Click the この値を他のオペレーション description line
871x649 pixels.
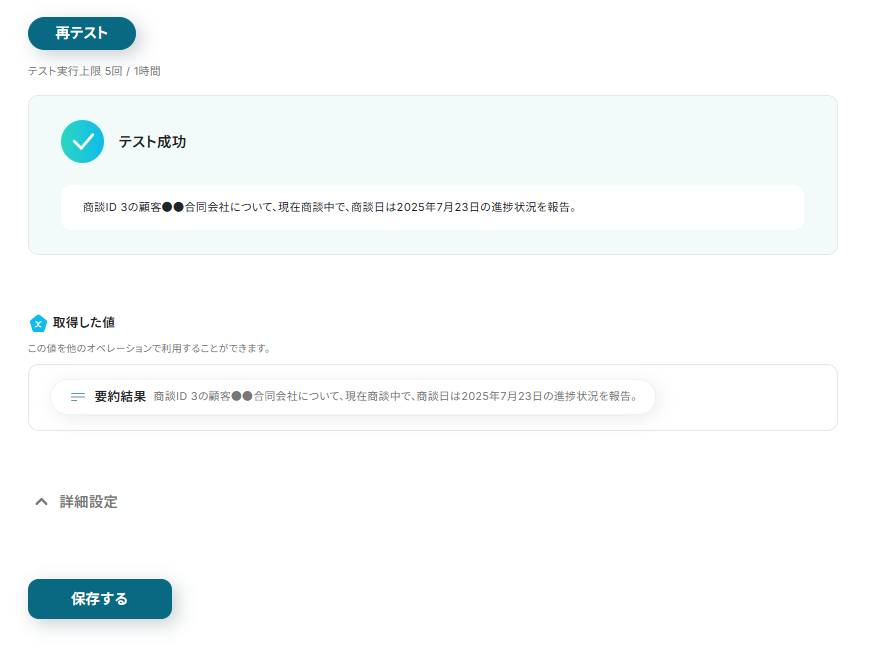(149, 348)
